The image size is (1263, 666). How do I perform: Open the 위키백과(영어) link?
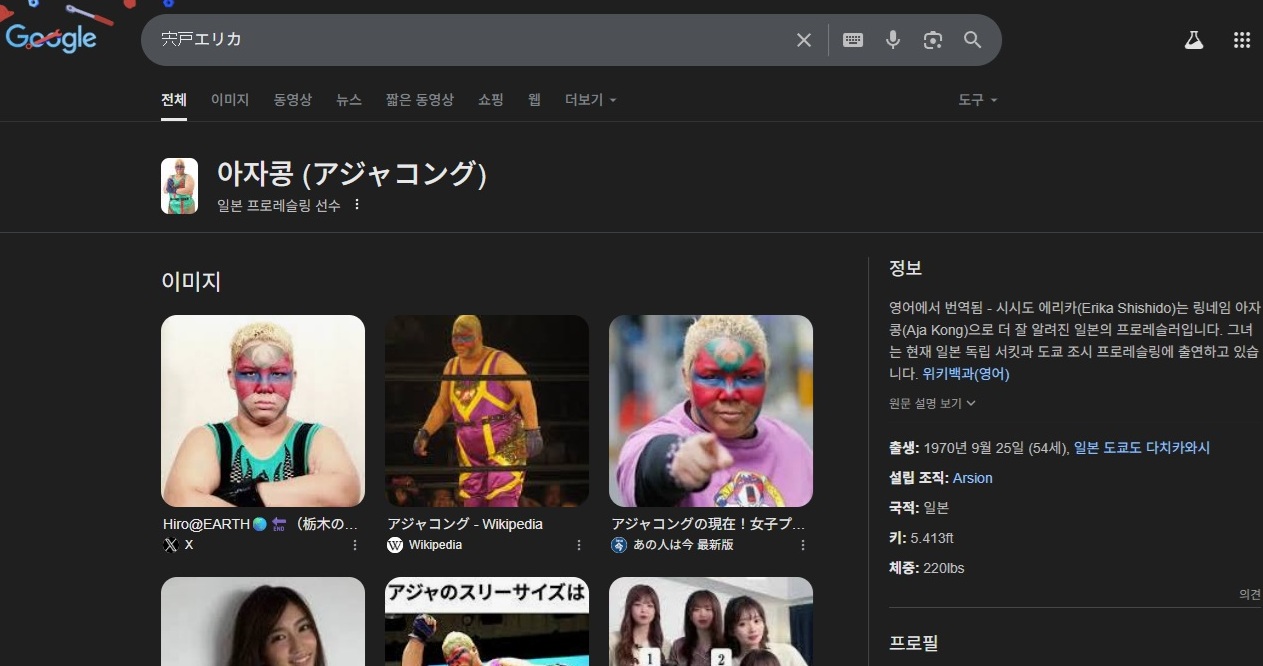tap(966, 374)
